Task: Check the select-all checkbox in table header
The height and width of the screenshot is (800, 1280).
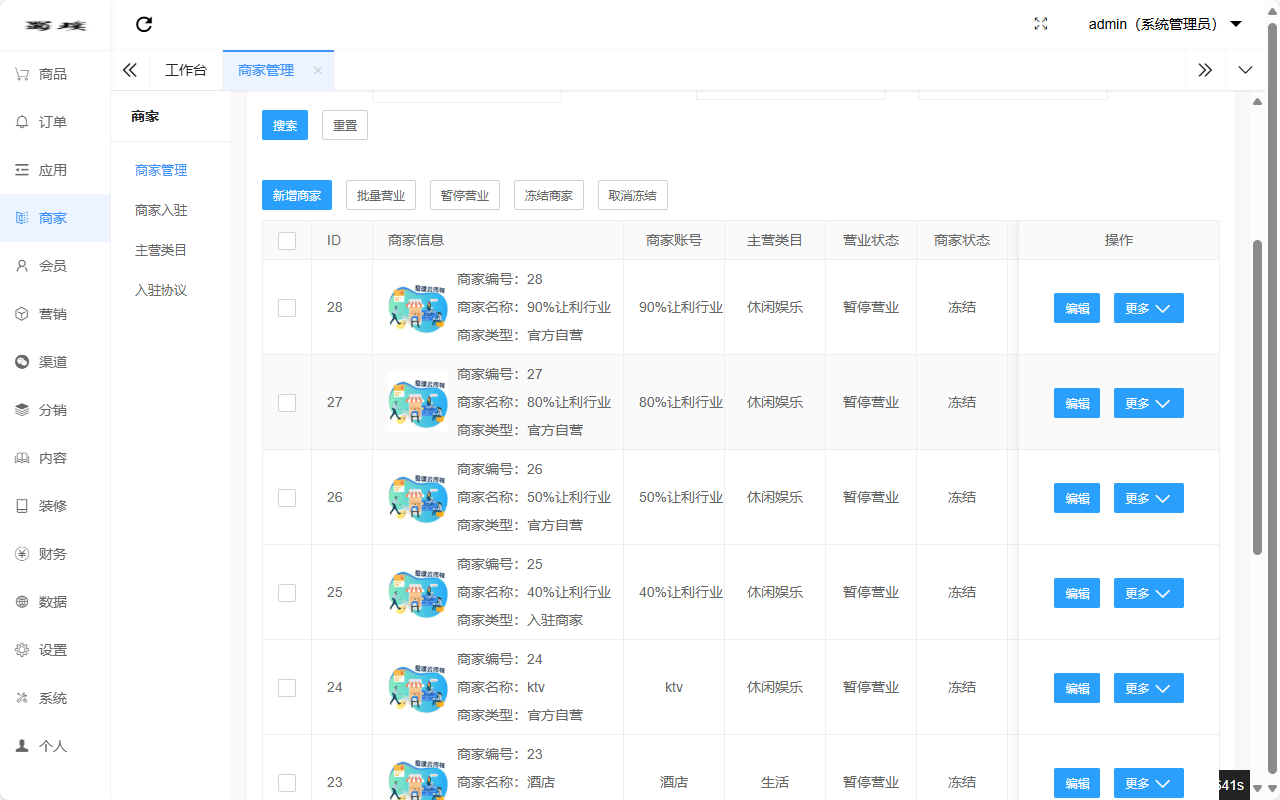Action: point(287,240)
